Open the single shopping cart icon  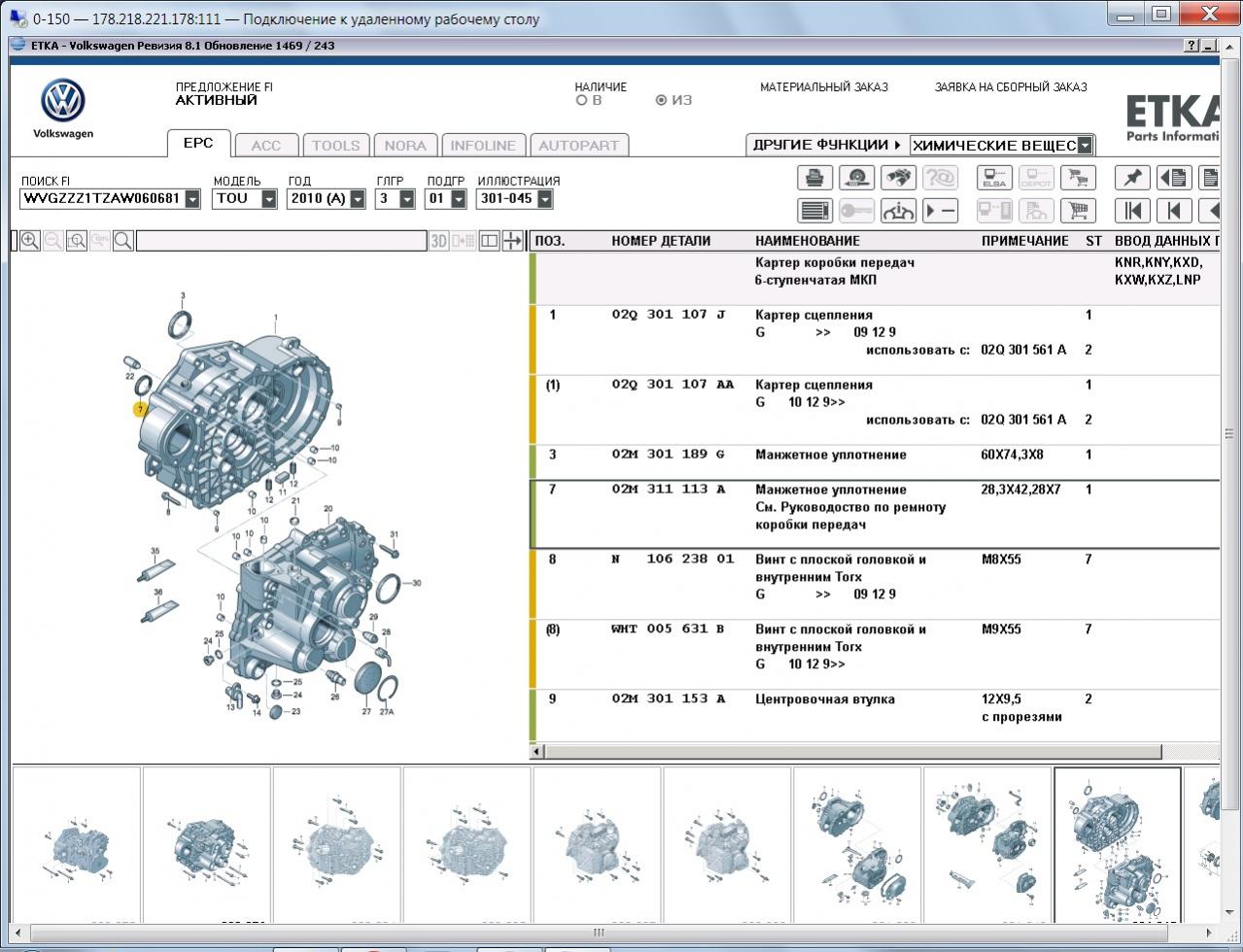[x=1077, y=210]
